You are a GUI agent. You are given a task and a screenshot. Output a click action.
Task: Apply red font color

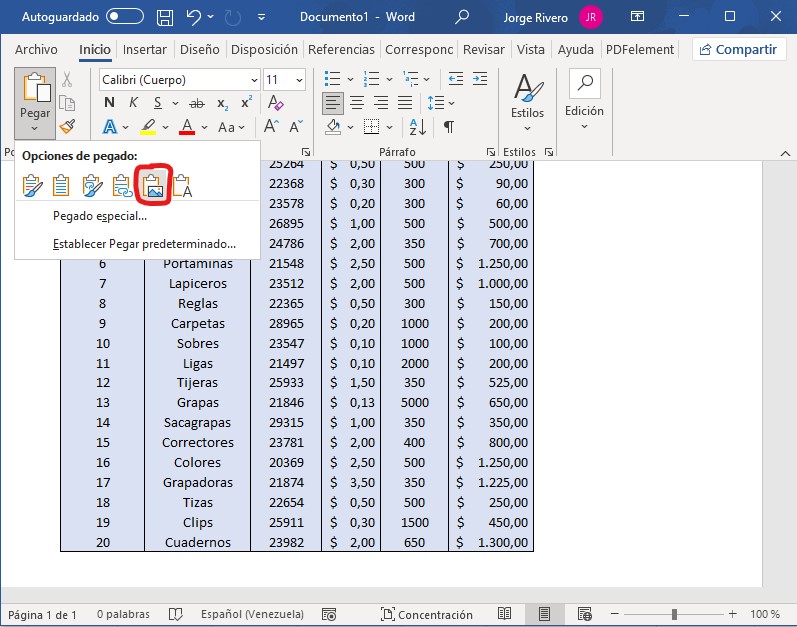187,127
